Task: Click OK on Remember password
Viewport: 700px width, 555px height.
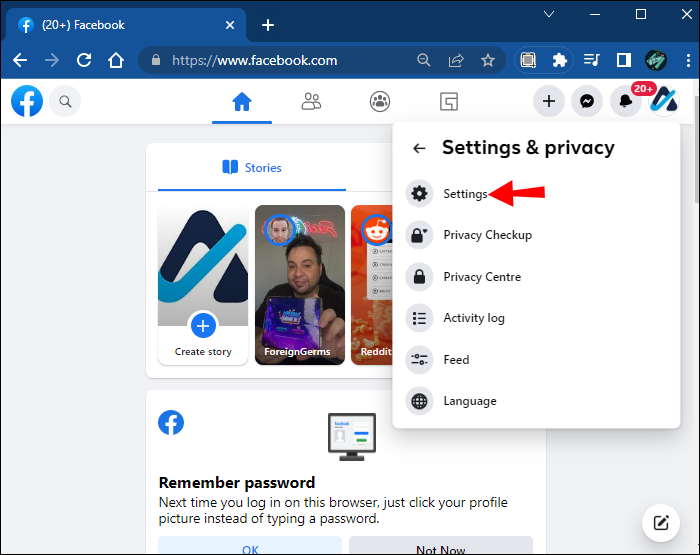Action: (250, 546)
